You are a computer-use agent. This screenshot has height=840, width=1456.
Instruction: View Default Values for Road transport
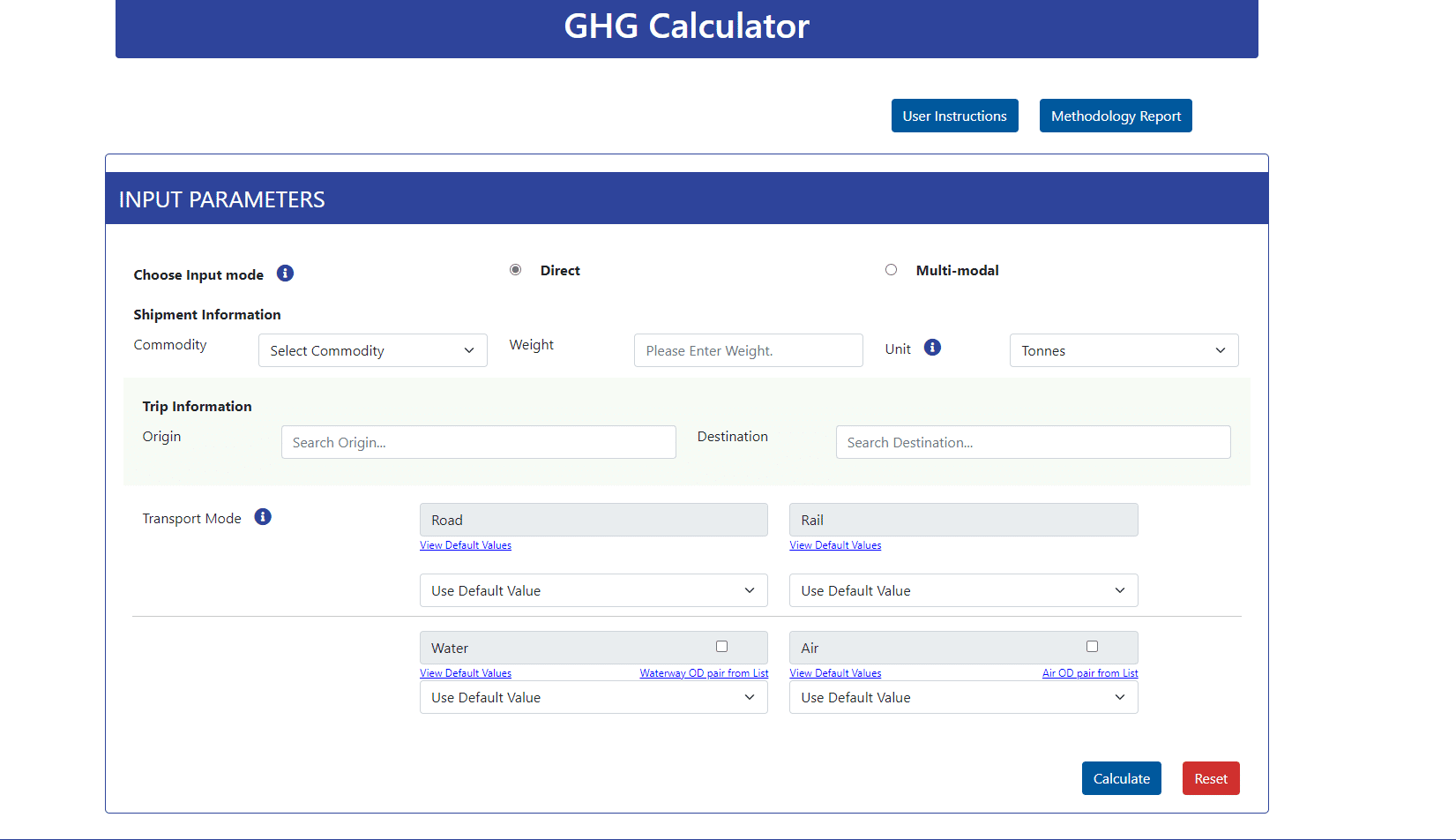[x=465, y=544]
